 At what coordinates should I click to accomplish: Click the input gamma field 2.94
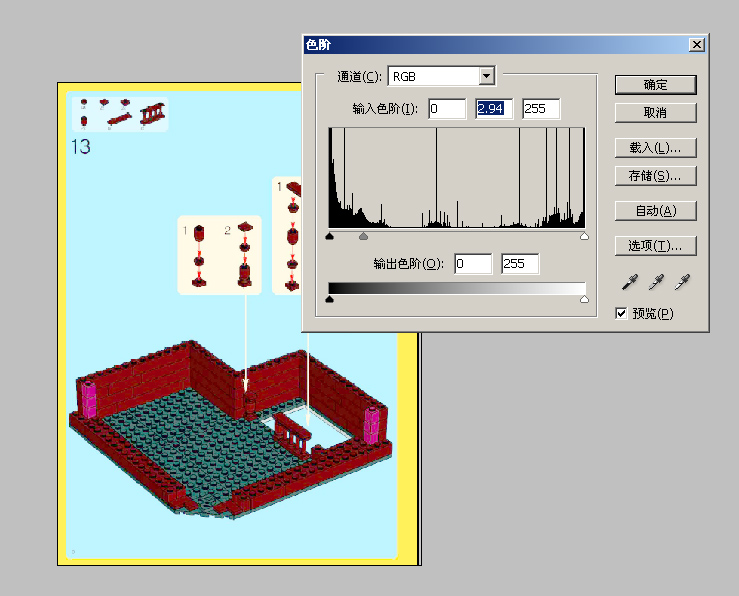[x=494, y=109]
